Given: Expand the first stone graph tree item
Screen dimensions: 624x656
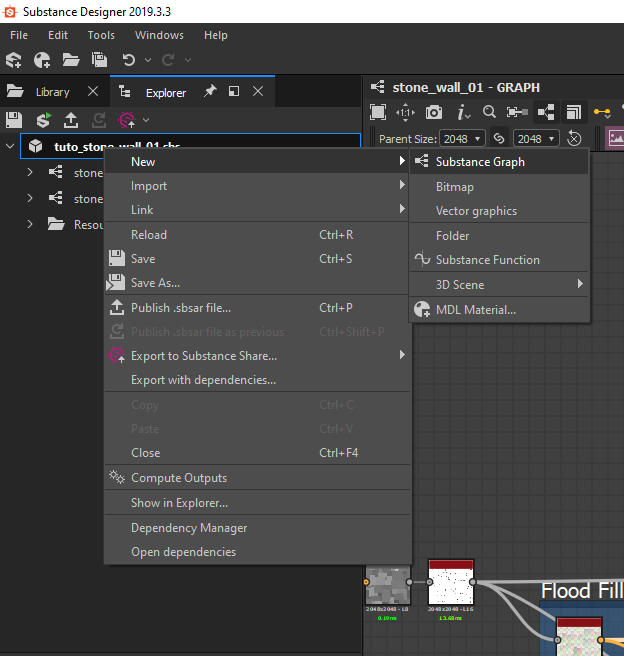Looking at the screenshot, I should click(30, 172).
